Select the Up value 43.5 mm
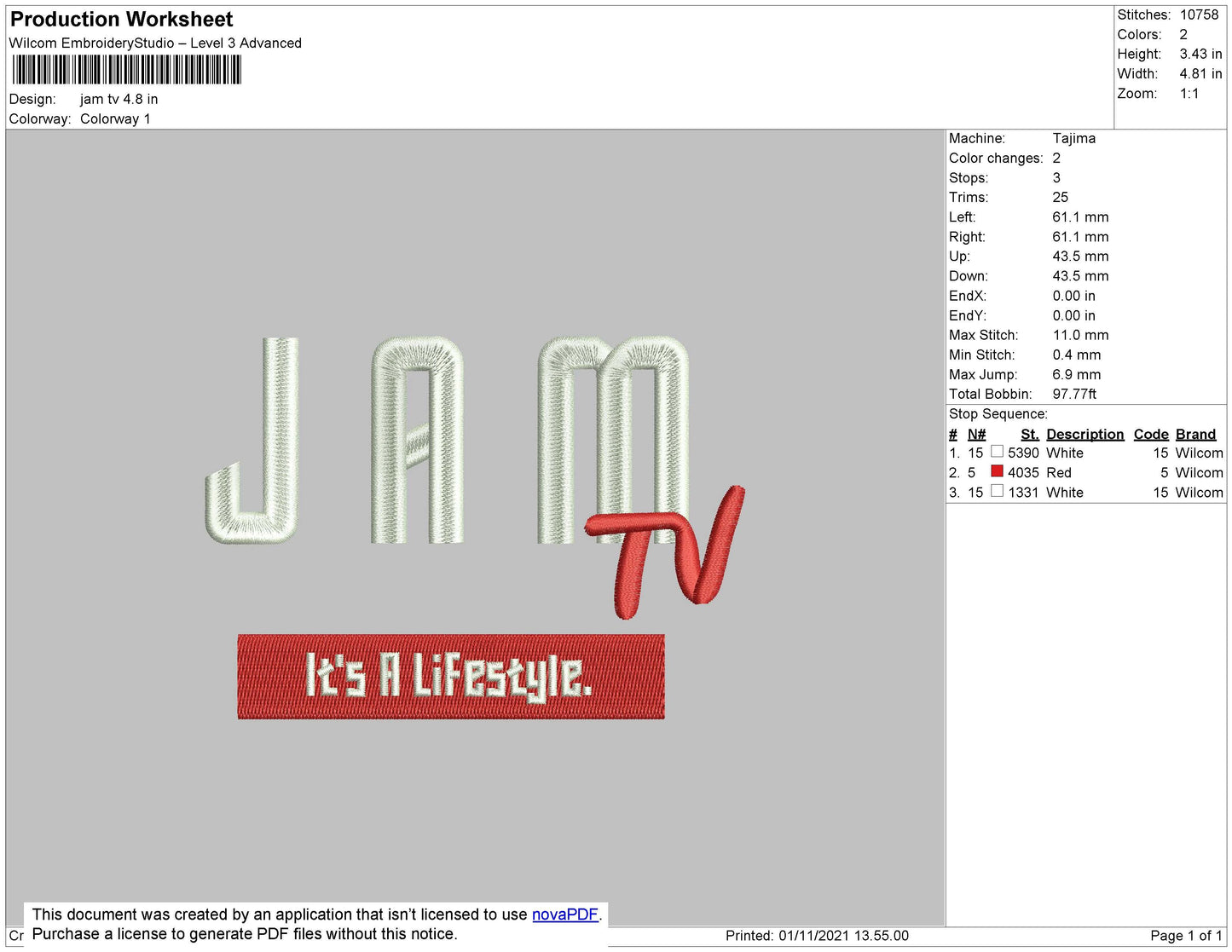 pos(1080,256)
